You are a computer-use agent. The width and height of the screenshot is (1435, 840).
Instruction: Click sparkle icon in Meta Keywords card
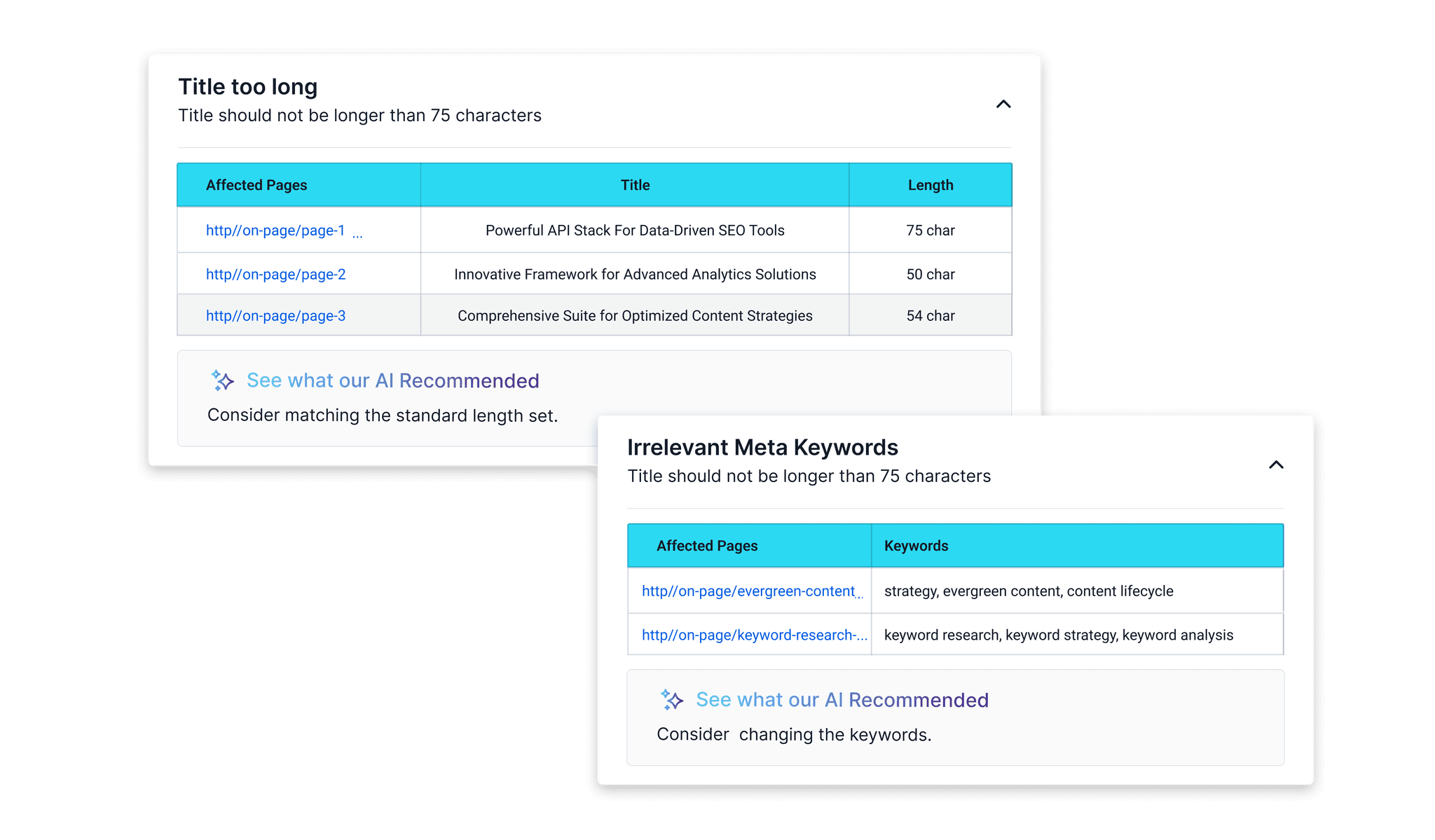click(672, 699)
